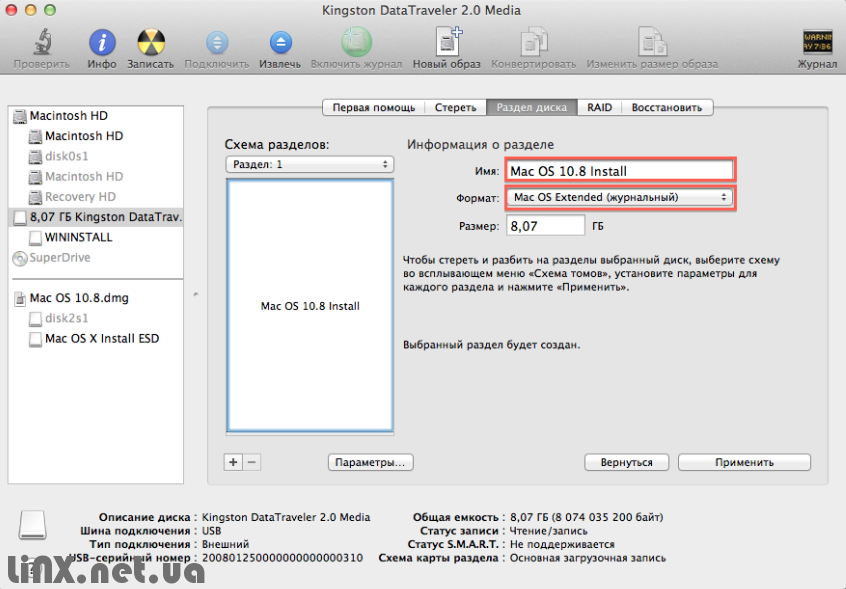Click the Общая емкость 8,07 ГБ value

(x=586, y=517)
